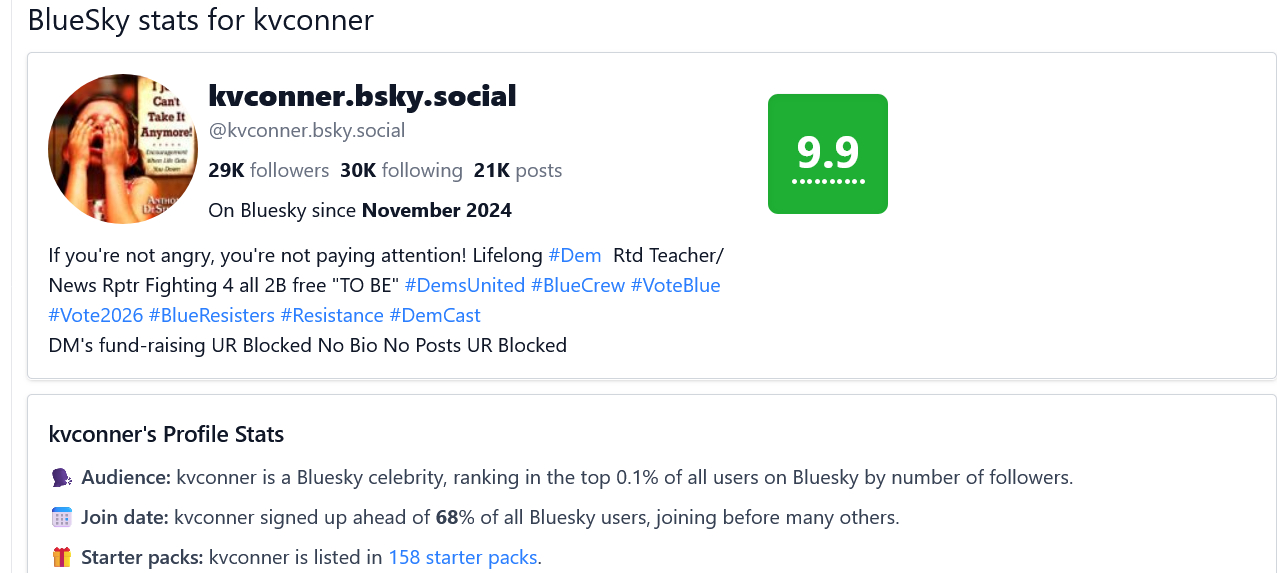Click the gray @kvconner.bsky.social handle

(306, 131)
